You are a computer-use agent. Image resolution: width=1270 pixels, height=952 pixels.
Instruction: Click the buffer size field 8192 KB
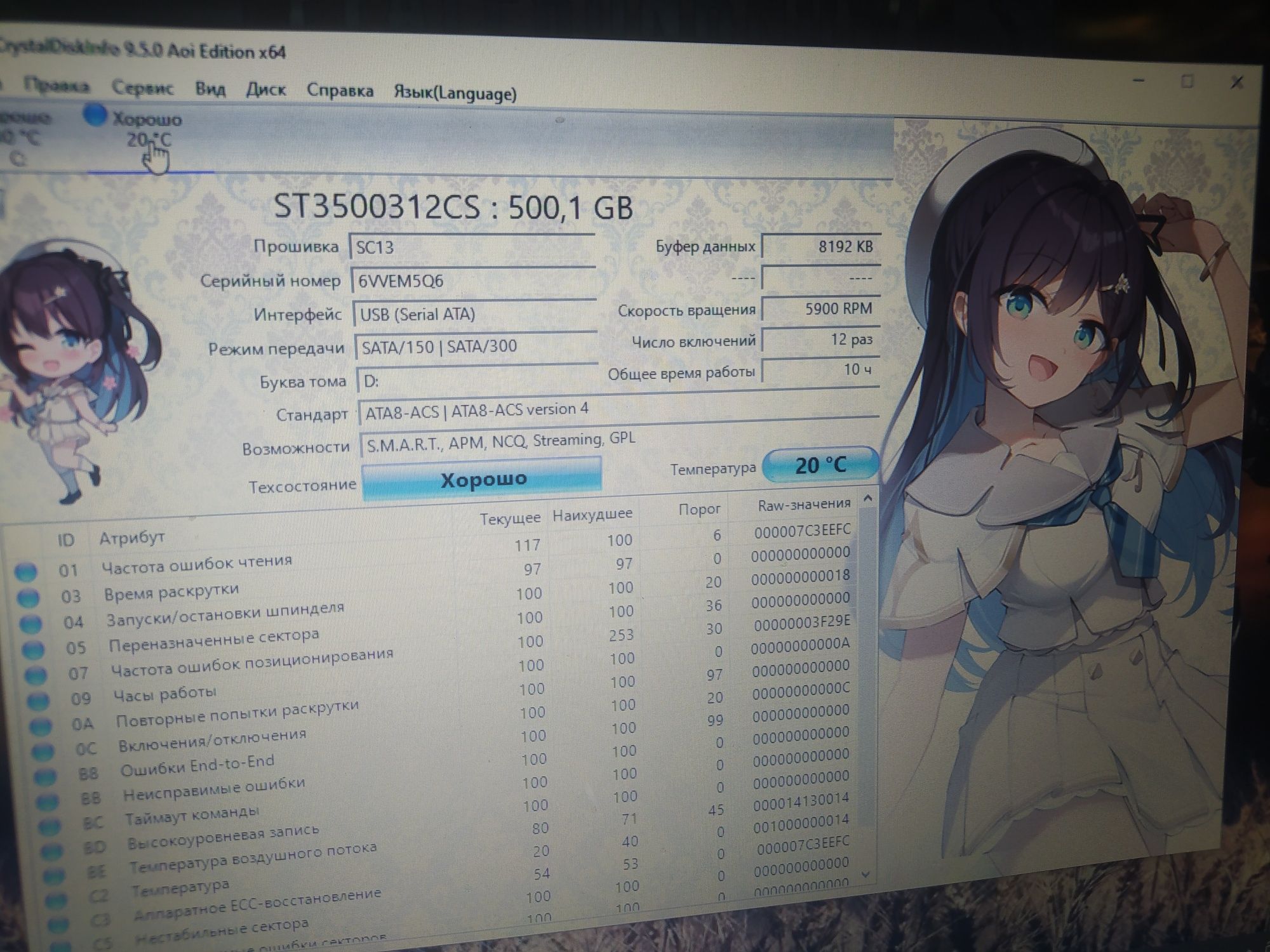(x=821, y=246)
